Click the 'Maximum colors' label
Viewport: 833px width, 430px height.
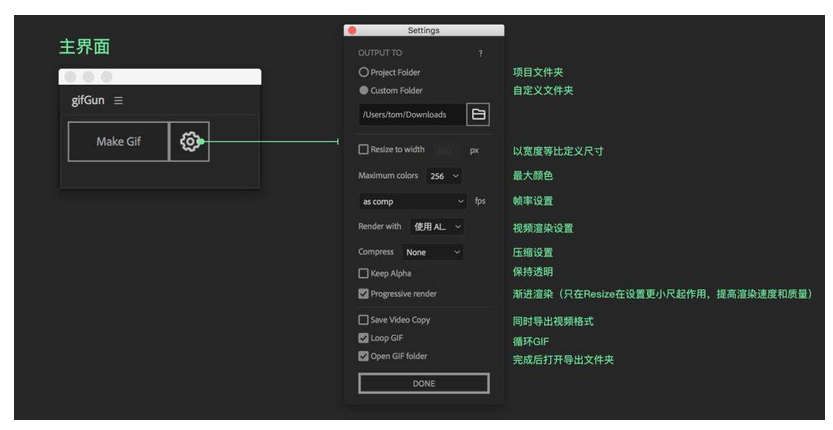[388, 175]
